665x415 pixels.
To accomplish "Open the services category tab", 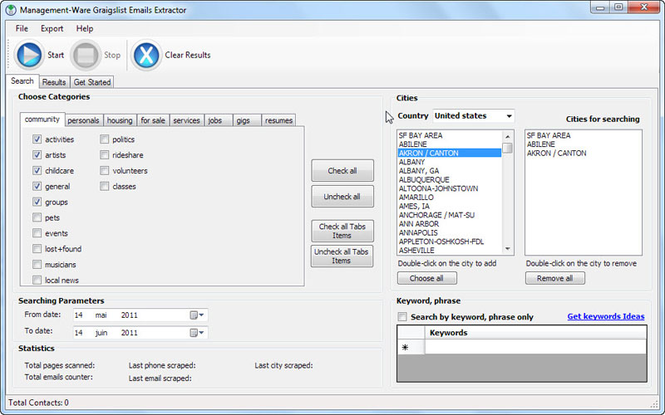I will click(186, 120).
